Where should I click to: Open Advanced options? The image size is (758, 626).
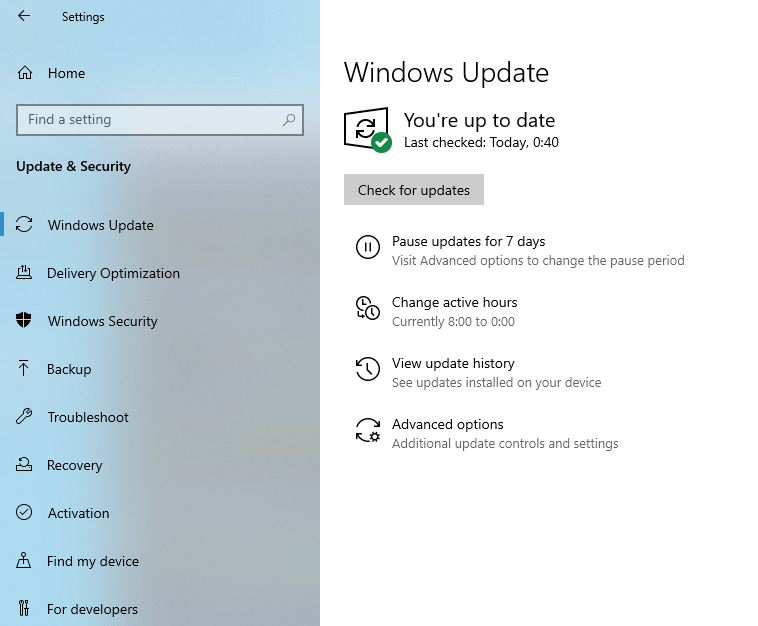tap(448, 424)
